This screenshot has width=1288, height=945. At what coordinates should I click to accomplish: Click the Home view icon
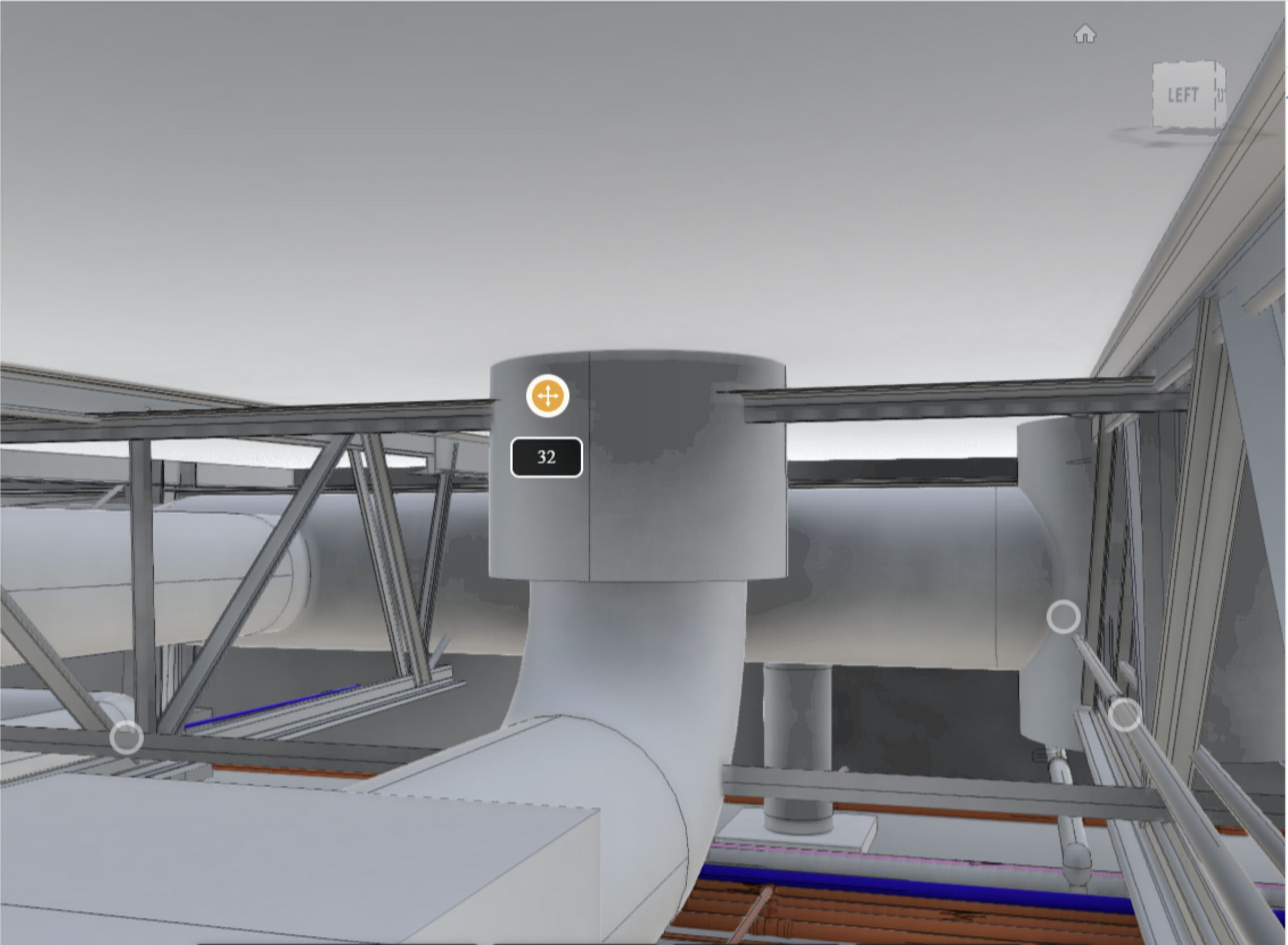click(x=1085, y=35)
